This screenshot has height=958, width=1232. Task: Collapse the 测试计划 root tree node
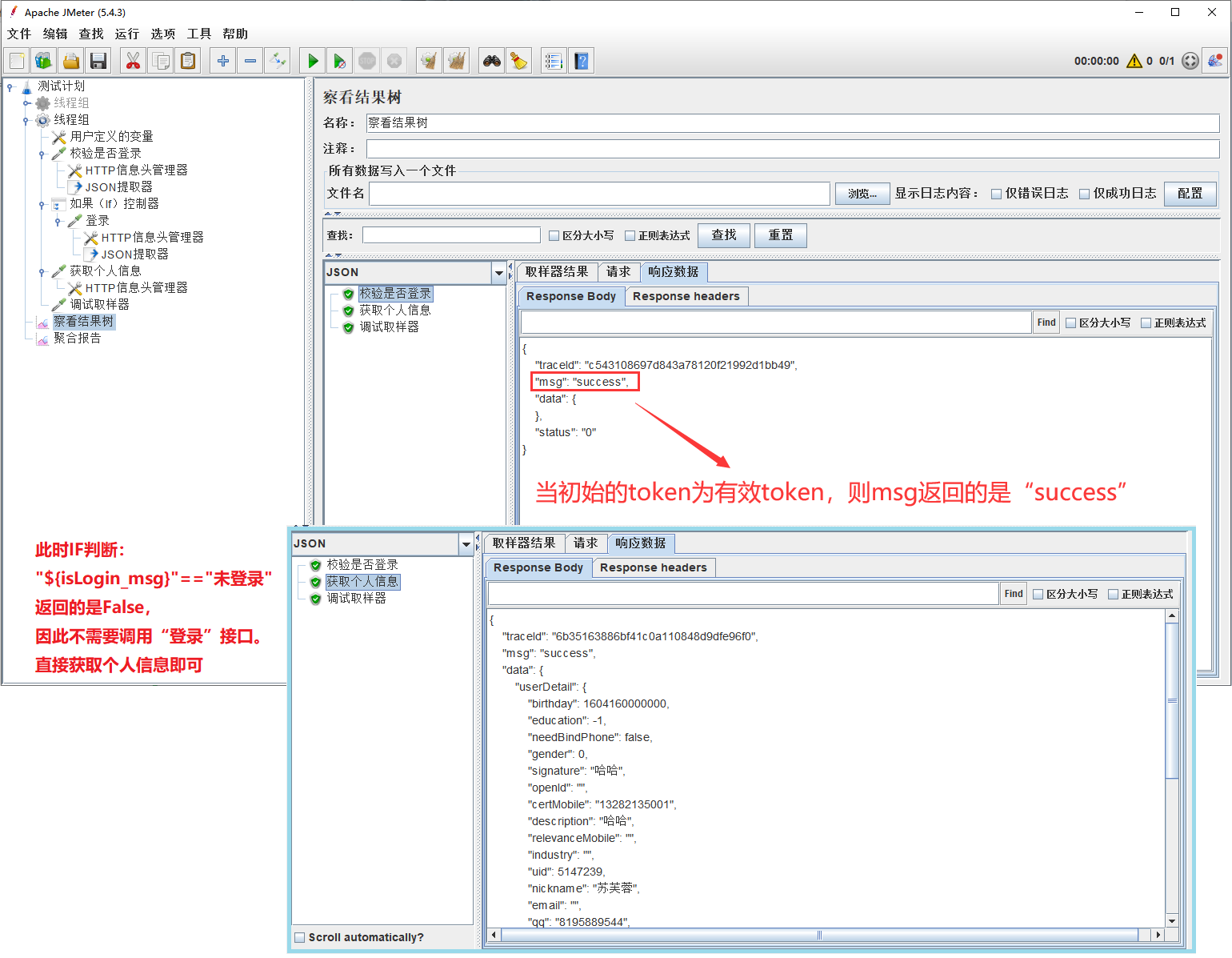click(10, 86)
